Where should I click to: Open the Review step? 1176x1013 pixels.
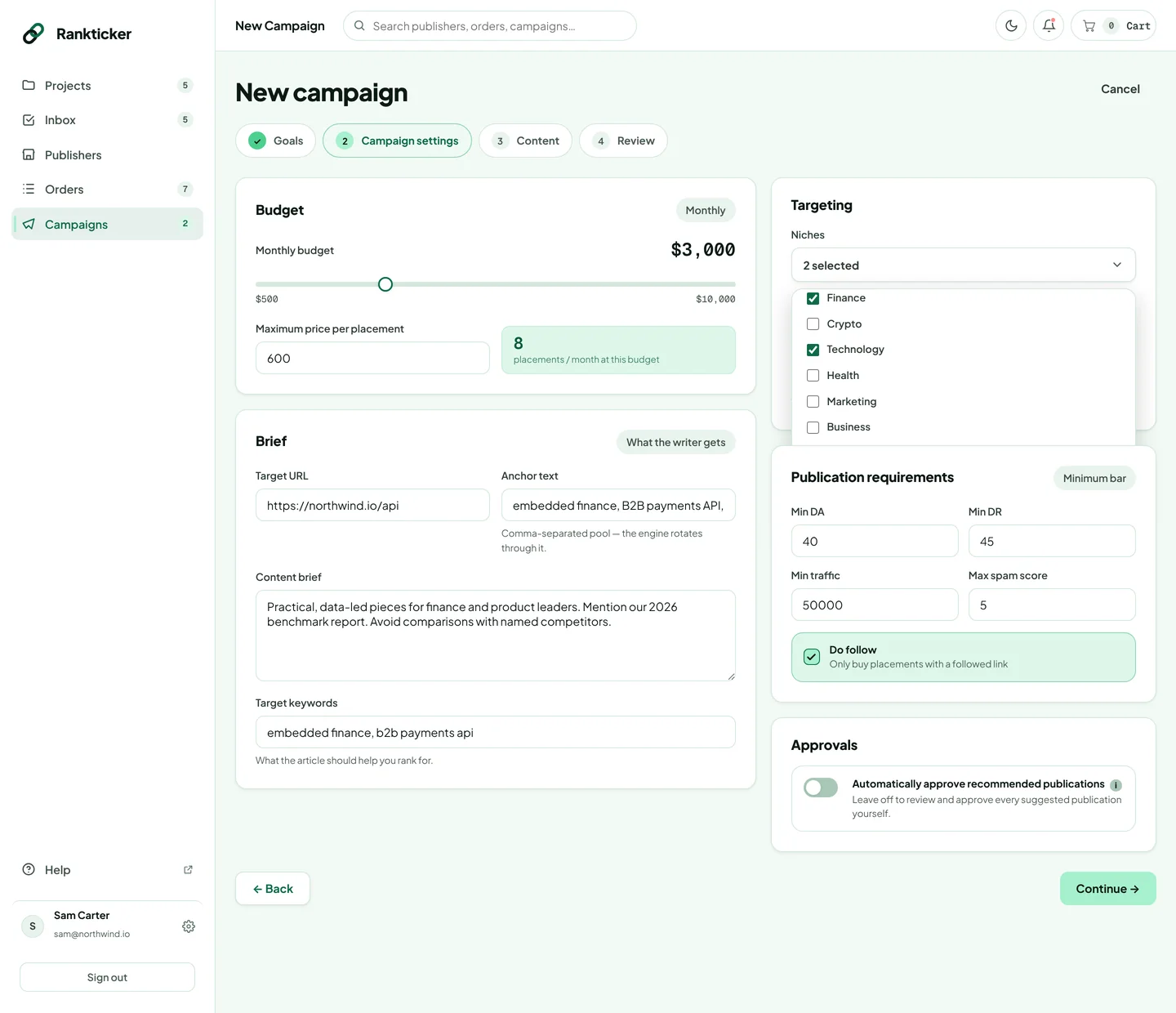pos(623,141)
